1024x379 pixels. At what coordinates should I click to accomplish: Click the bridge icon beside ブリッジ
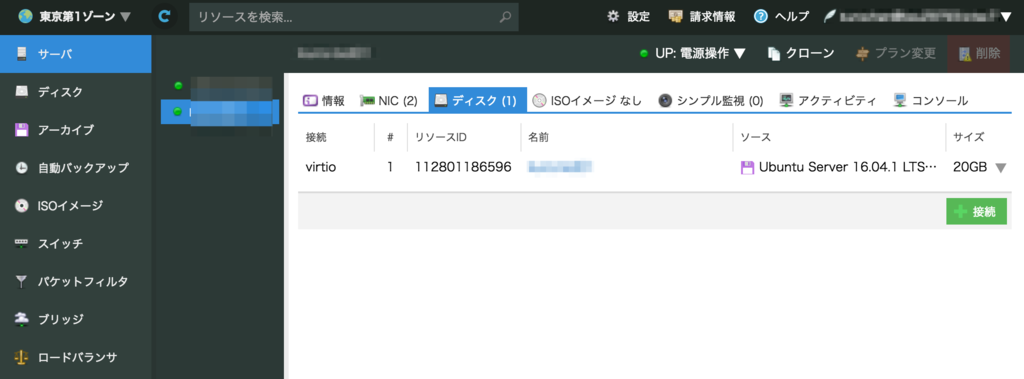[22, 320]
